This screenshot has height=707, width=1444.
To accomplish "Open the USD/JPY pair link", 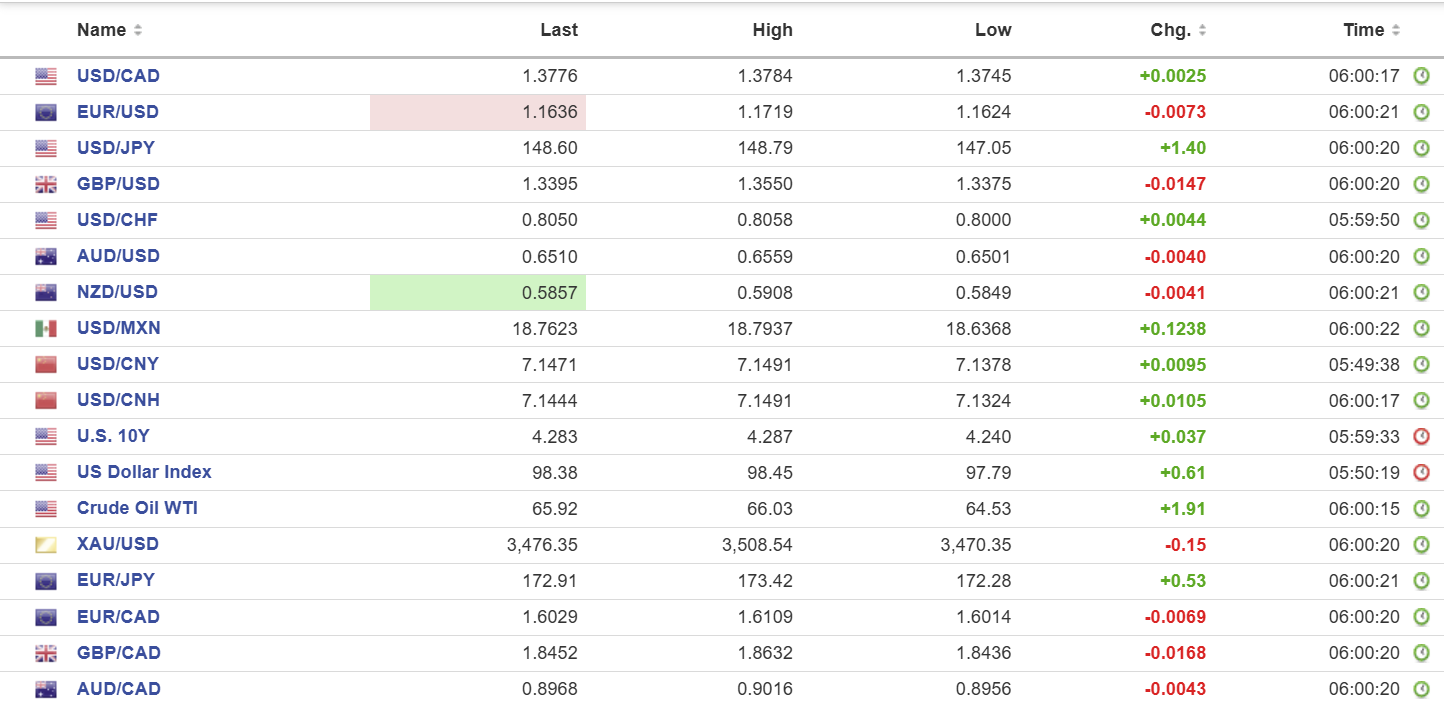I will [x=116, y=148].
